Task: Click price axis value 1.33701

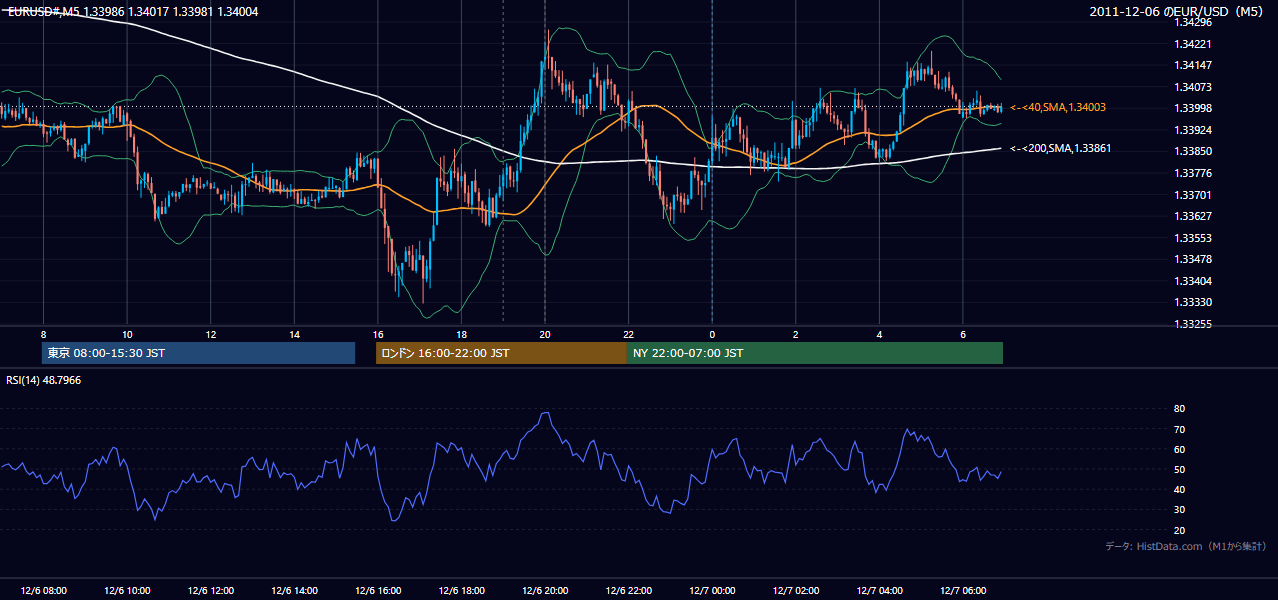Action: 1194,195
